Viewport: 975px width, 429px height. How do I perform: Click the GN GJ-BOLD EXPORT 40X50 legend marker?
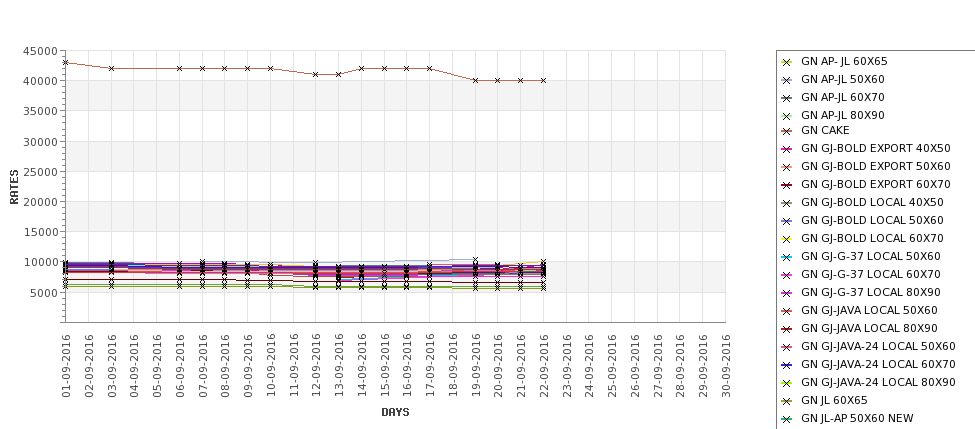(x=786, y=148)
